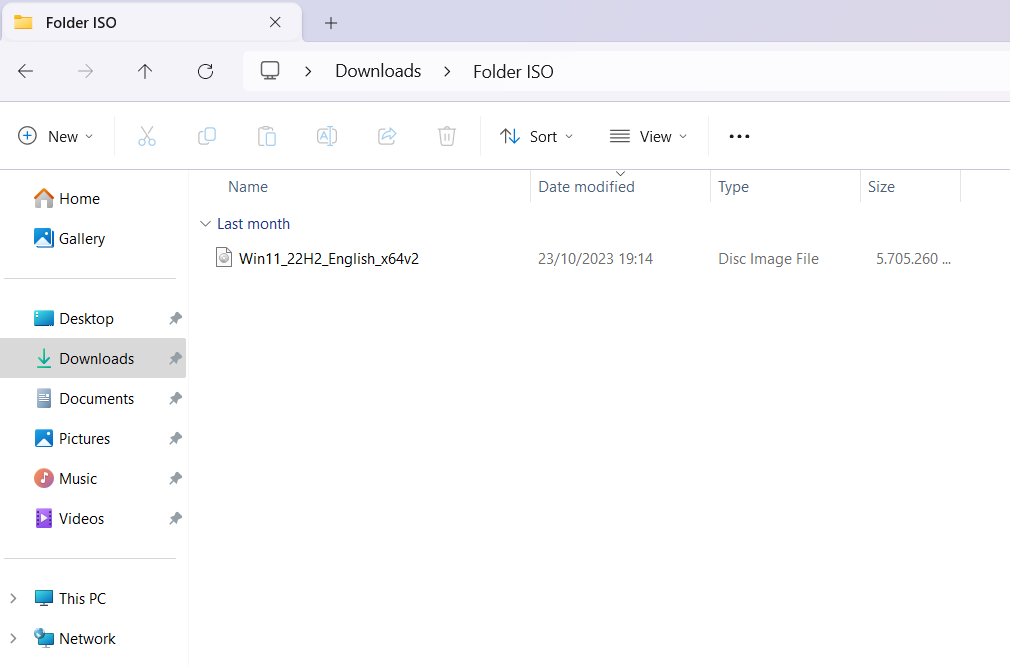Screen dimensions: 1010x667
Task: Sort by the Size column header
Action: [881, 187]
